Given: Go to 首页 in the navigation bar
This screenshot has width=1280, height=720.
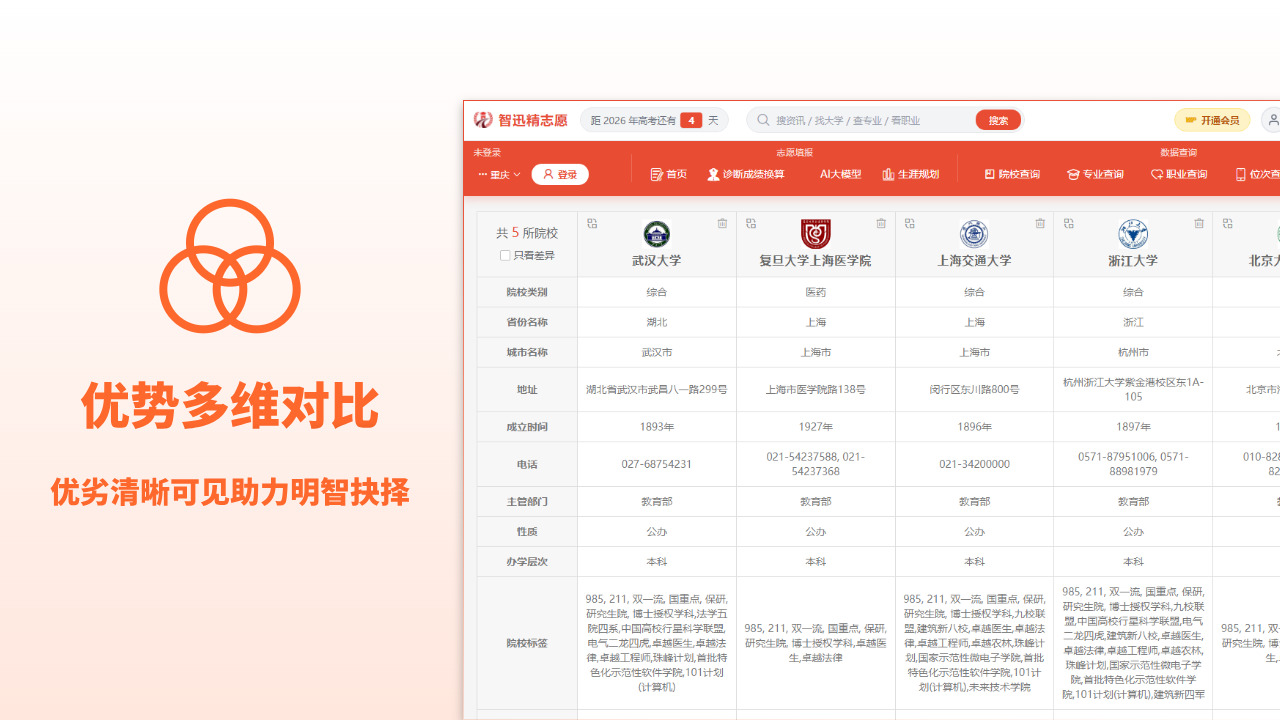Looking at the screenshot, I should pyautogui.click(x=669, y=174).
